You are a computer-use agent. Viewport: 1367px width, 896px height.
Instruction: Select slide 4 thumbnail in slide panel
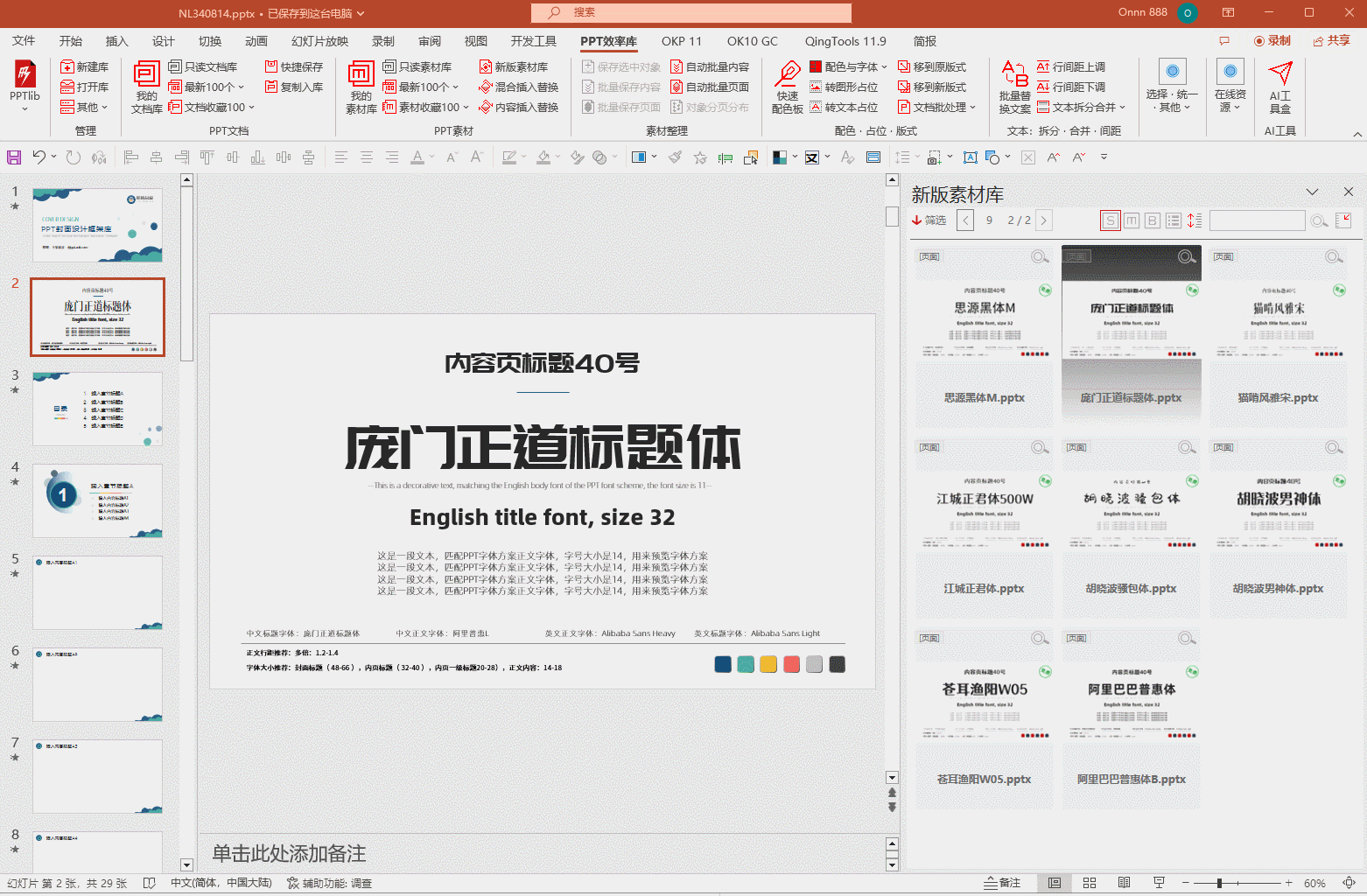click(98, 500)
